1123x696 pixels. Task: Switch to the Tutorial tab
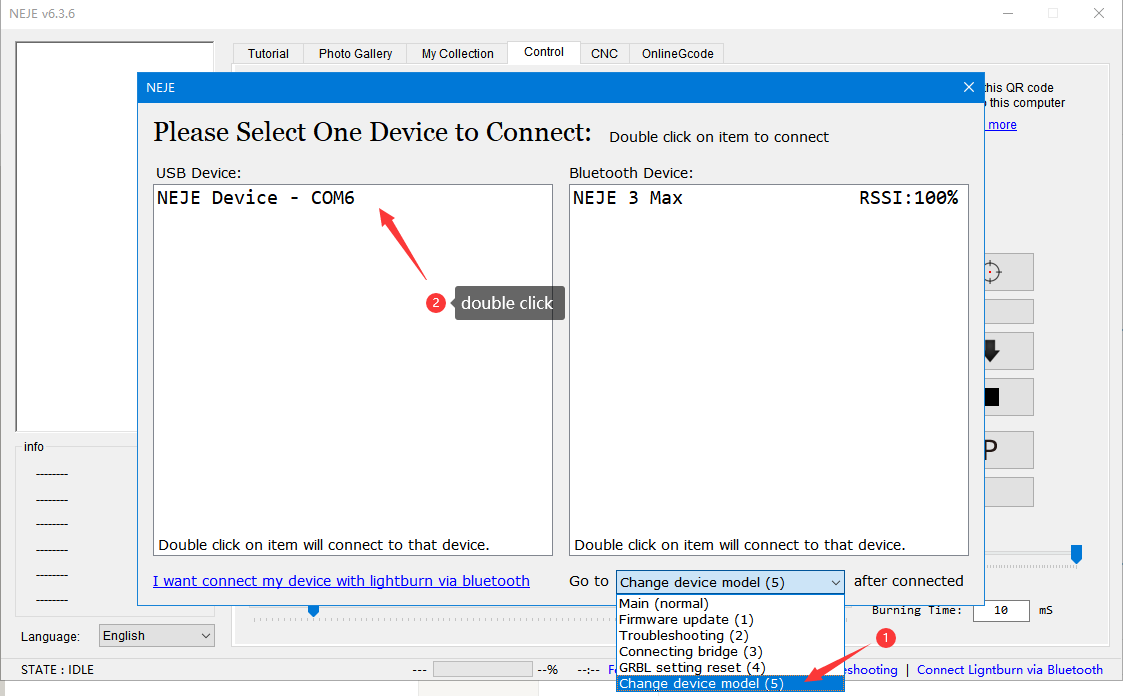point(268,54)
